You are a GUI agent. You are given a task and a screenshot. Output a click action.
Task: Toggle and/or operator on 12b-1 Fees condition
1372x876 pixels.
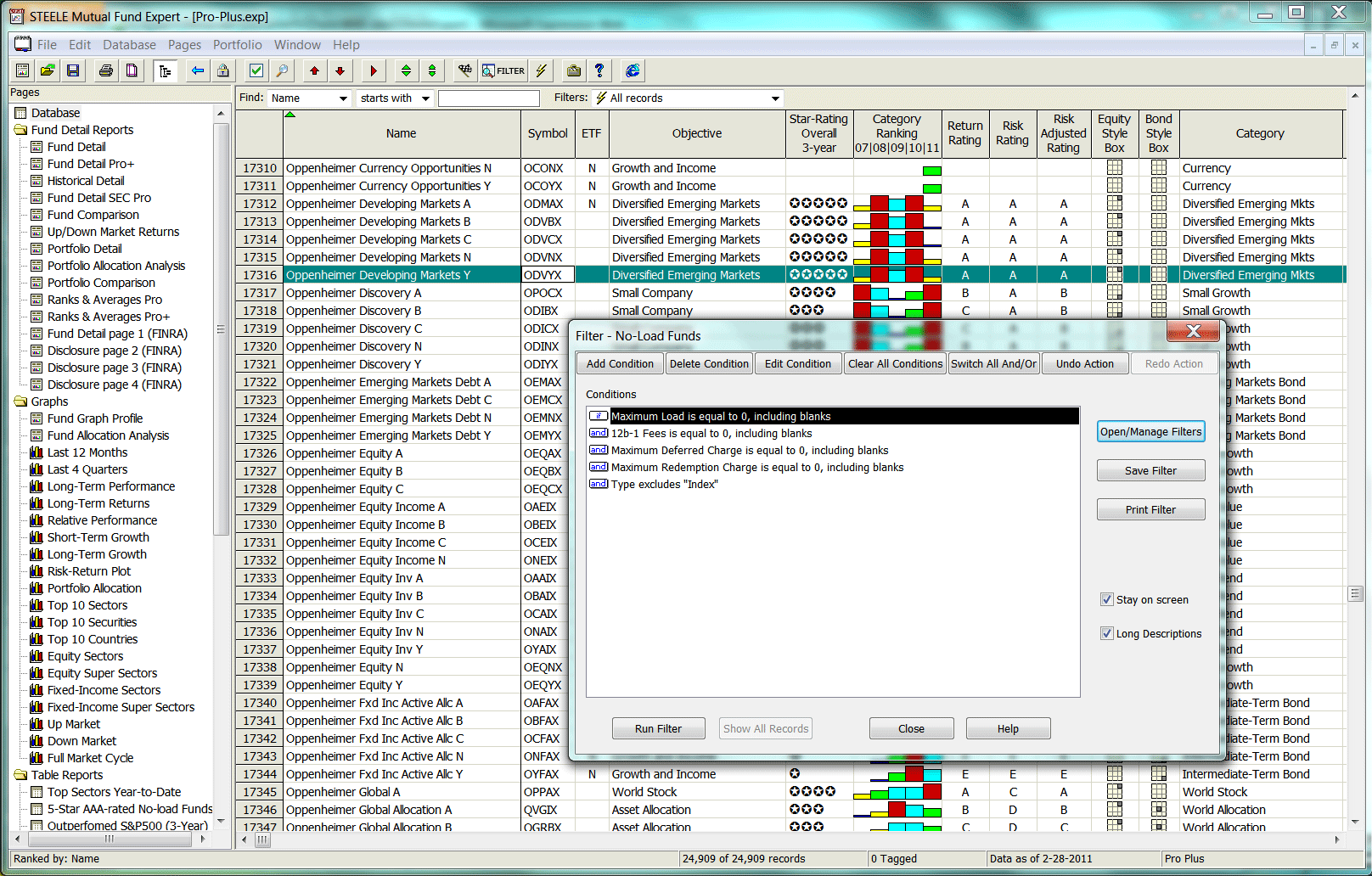click(x=599, y=433)
